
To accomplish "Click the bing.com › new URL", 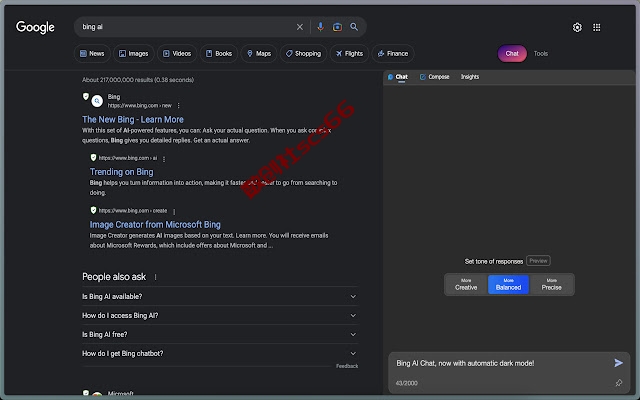I will click(x=140, y=106).
